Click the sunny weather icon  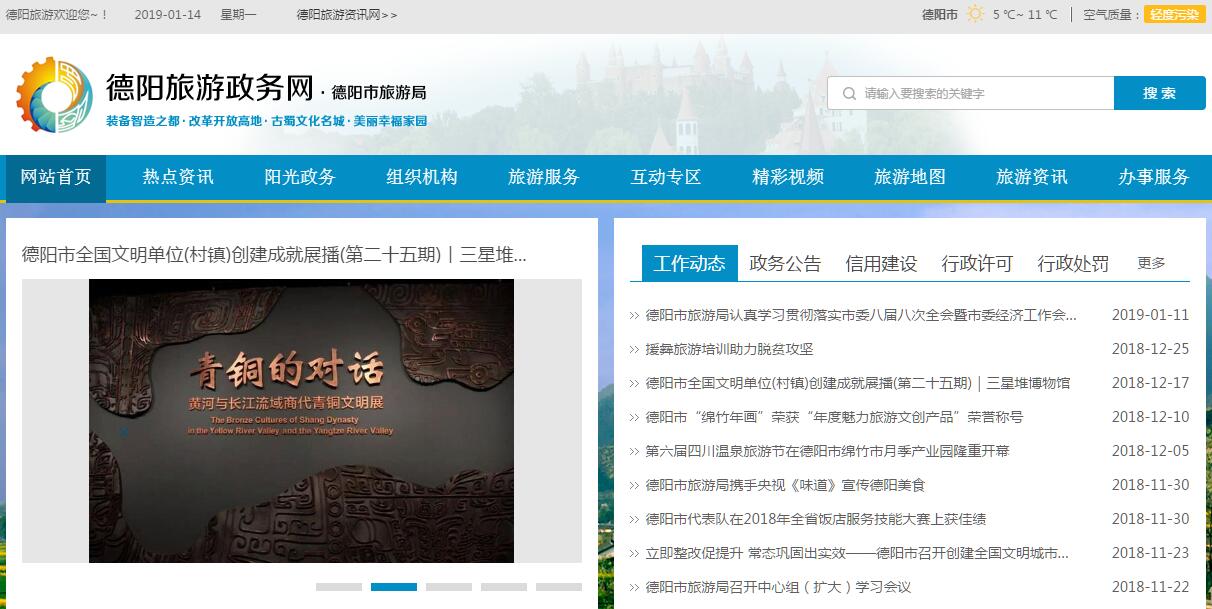[x=975, y=14]
